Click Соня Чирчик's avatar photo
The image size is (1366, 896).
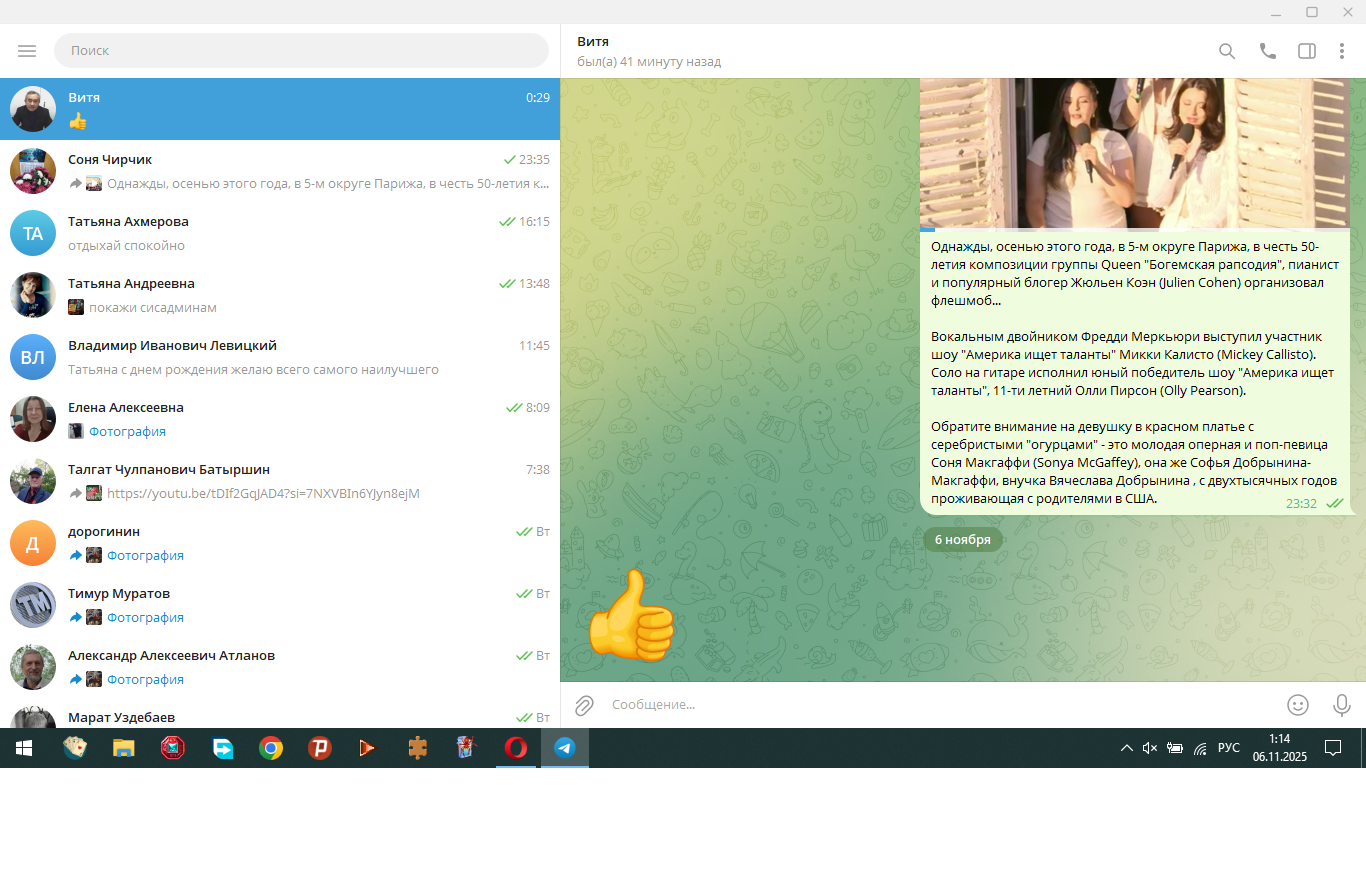33,171
